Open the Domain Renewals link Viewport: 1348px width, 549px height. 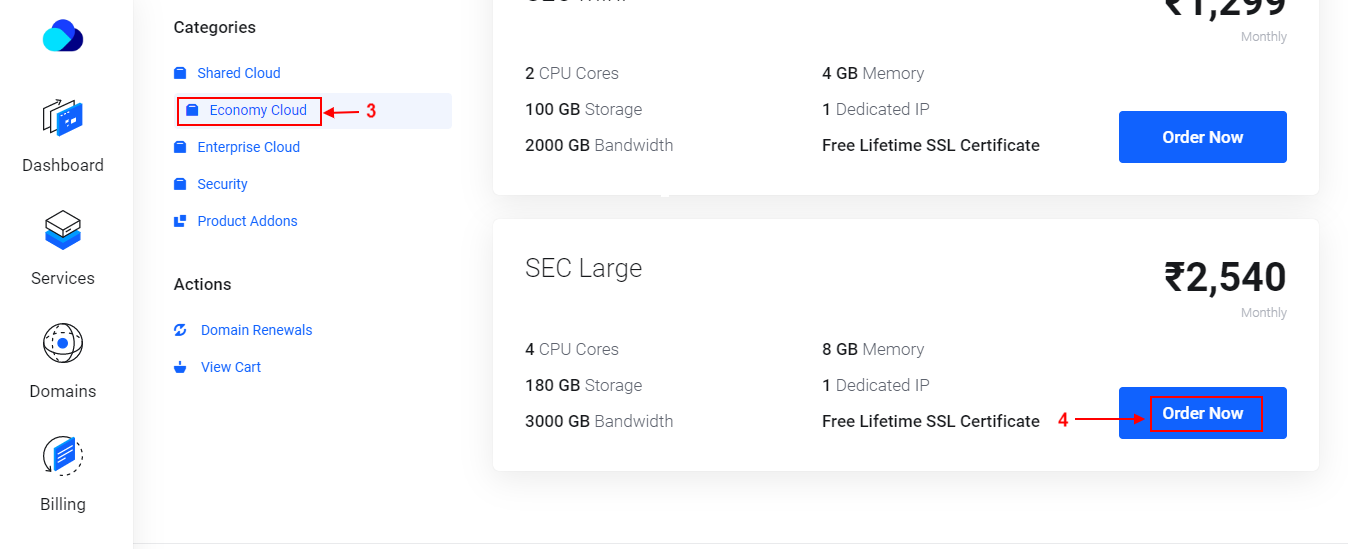point(256,330)
